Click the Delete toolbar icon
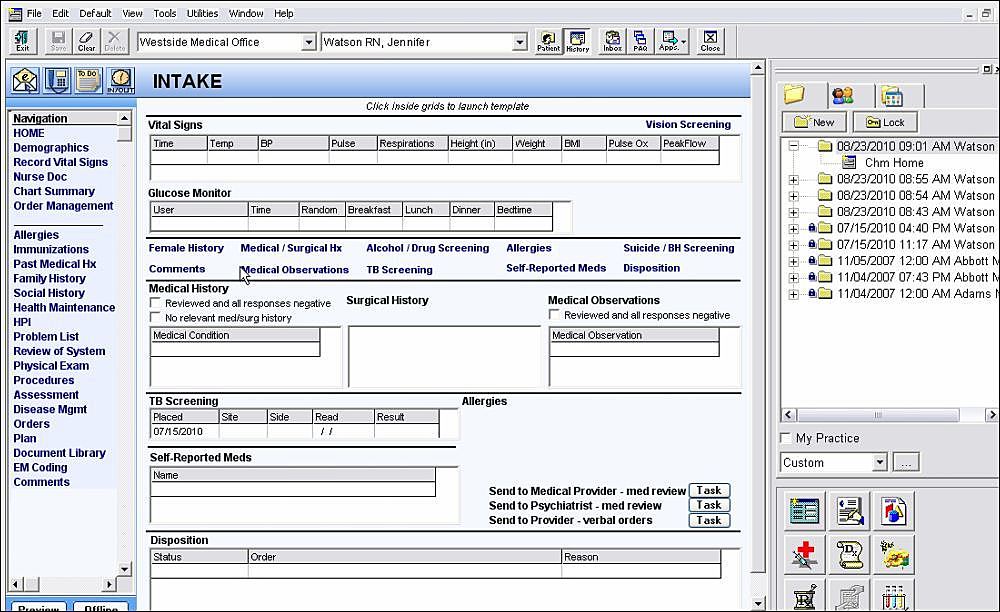This screenshot has width=1000, height=612. click(114, 41)
